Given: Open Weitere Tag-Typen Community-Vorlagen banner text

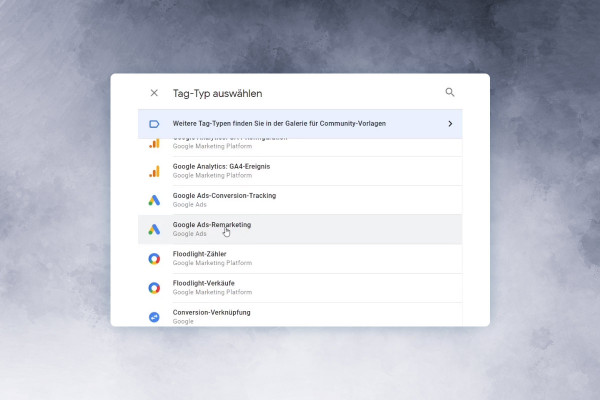Looking at the screenshot, I should [x=279, y=124].
